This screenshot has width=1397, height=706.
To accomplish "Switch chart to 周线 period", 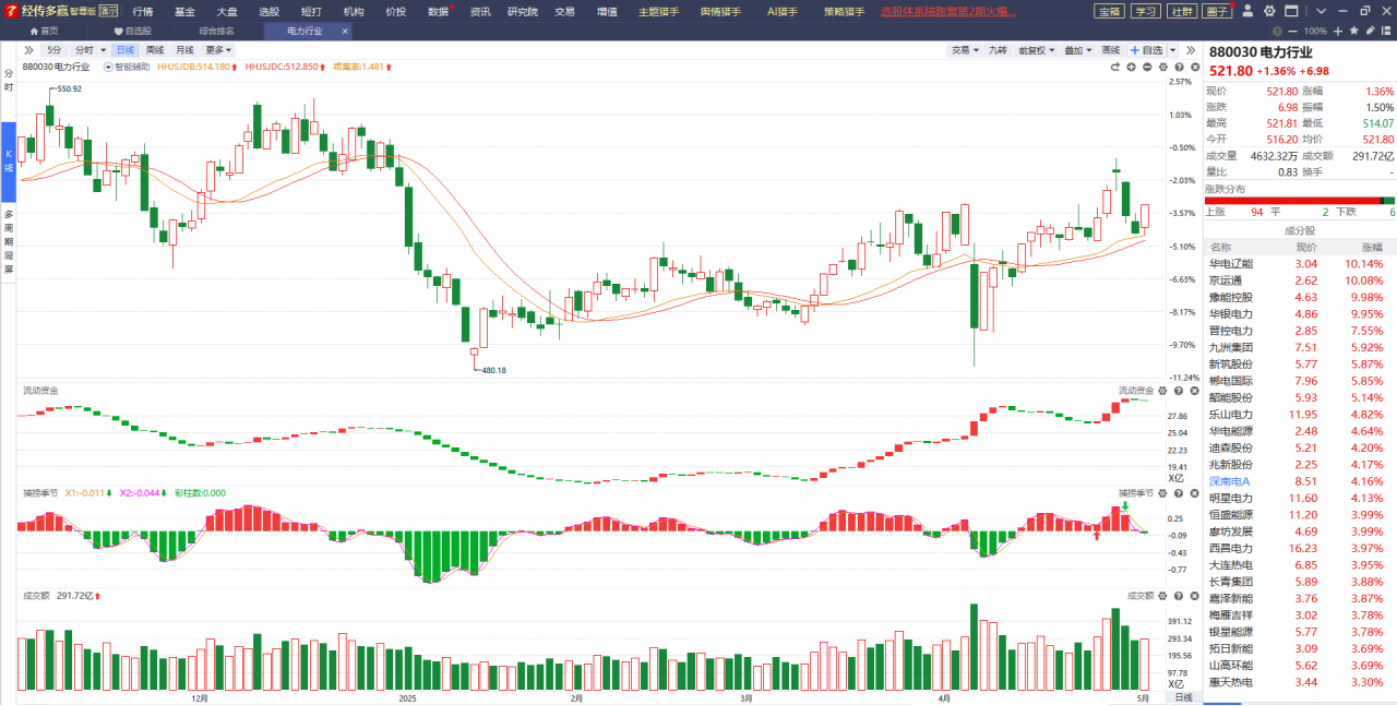I will [x=154, y=50].
